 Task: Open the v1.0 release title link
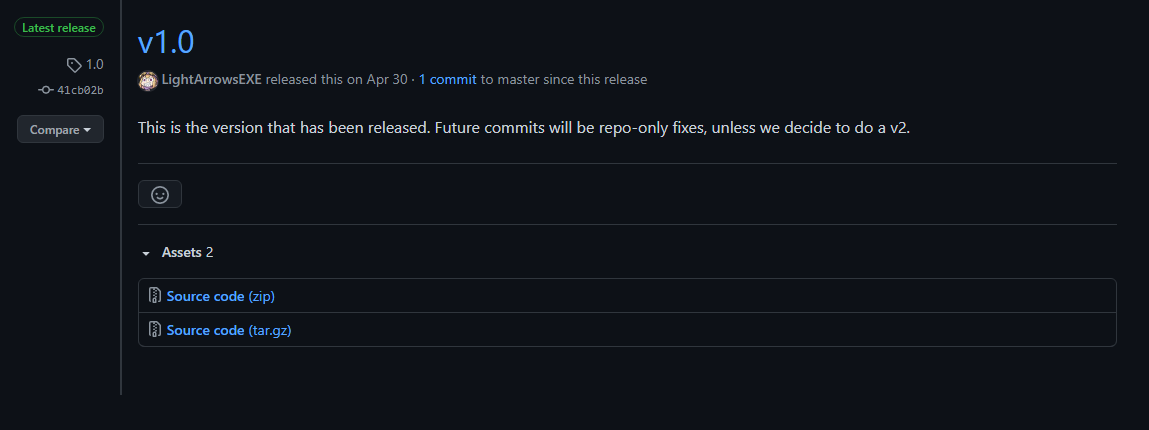coord(166,42)
